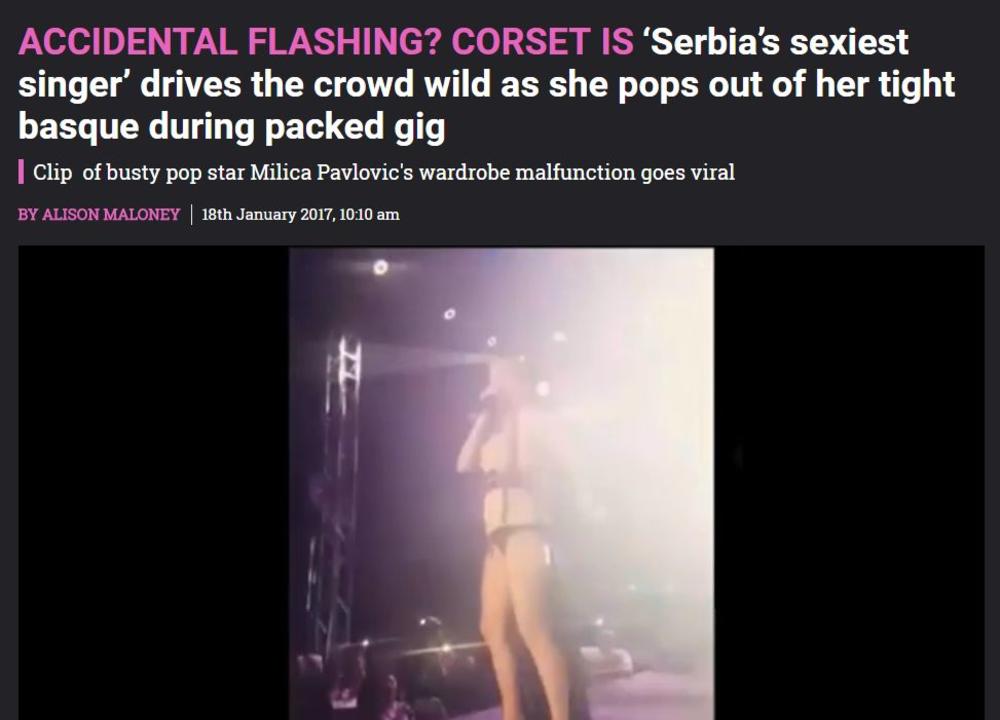Click the divider between author and date
Screen dimensions: 1000x720
pos(191,215)
